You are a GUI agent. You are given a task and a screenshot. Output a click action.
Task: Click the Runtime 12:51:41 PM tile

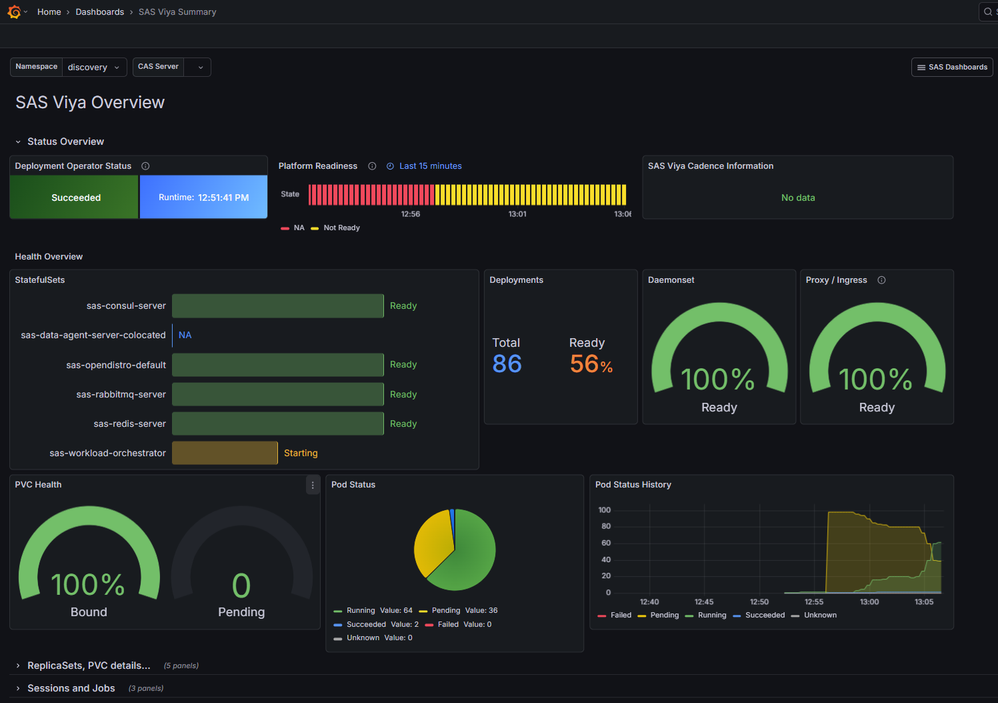[x=204, y=197]
